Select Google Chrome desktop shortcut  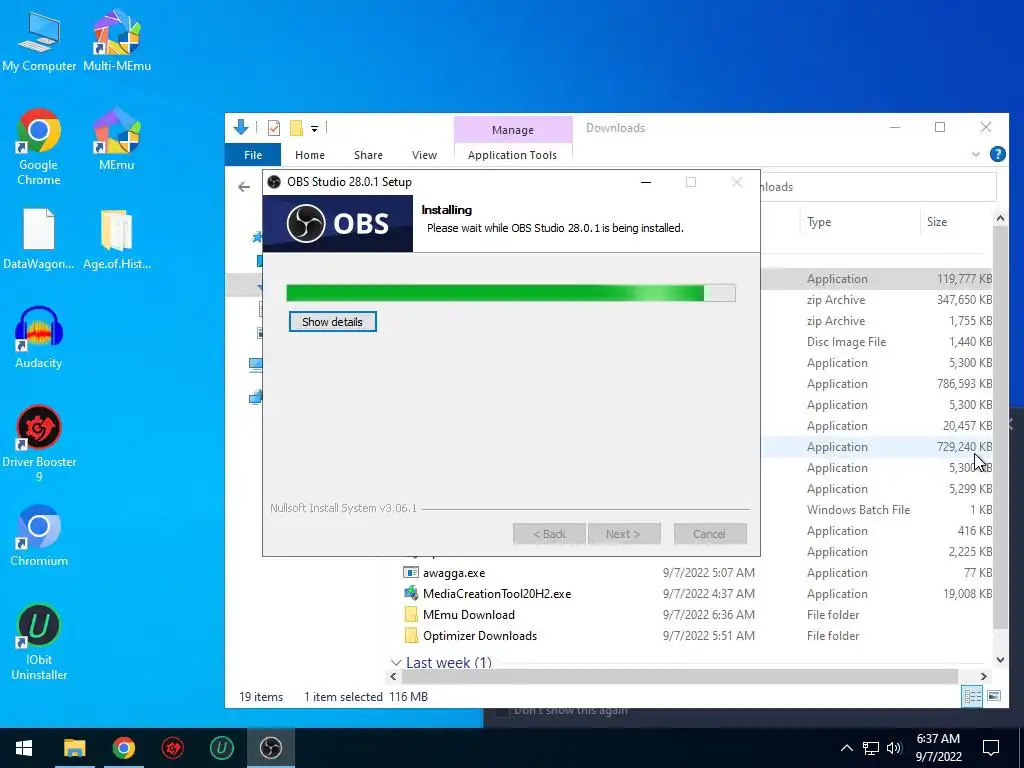39,147
